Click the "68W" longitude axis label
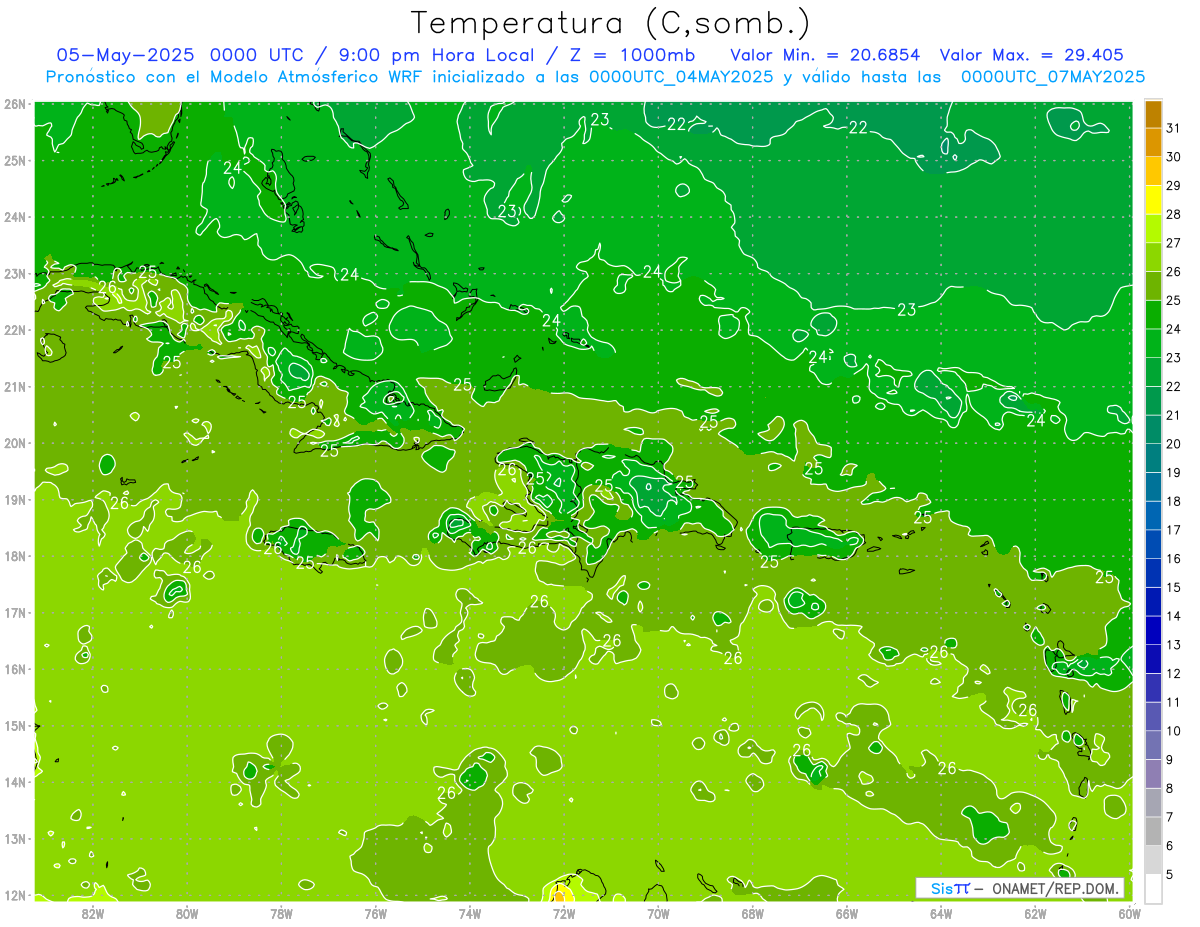 point(753,912)
